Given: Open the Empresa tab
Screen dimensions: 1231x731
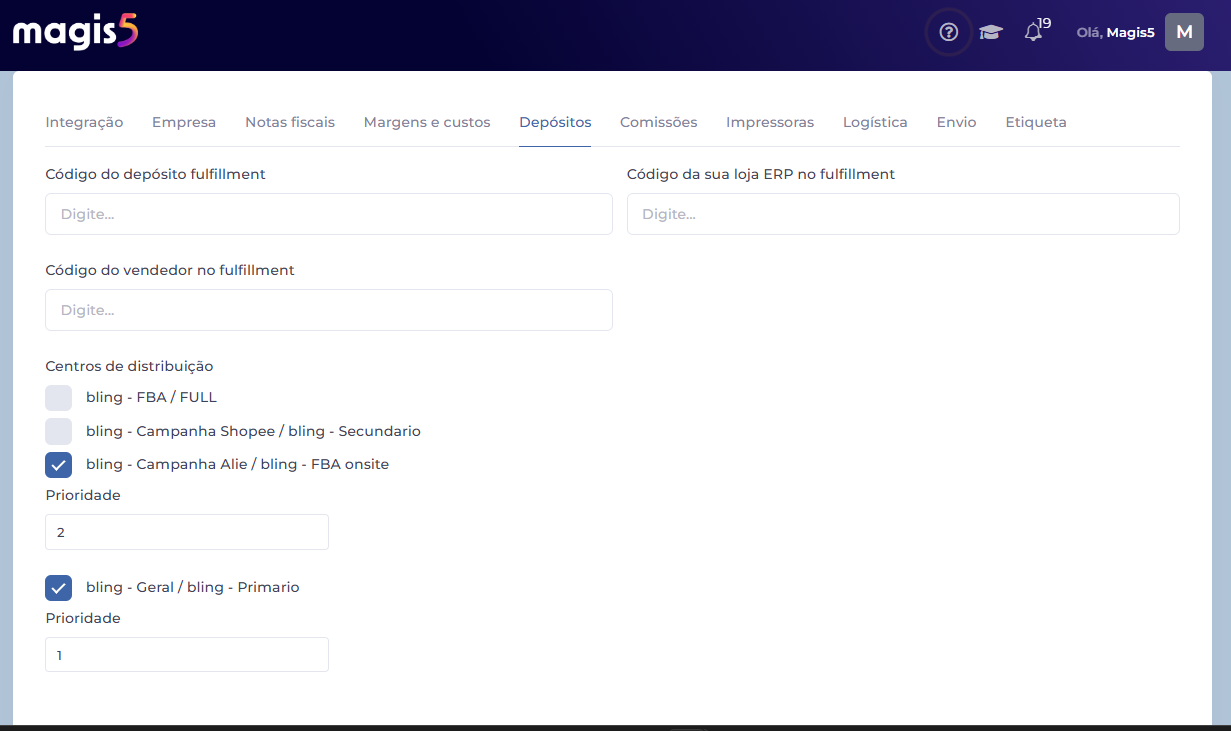Looking at the screenshot, I should coord(184,122).
